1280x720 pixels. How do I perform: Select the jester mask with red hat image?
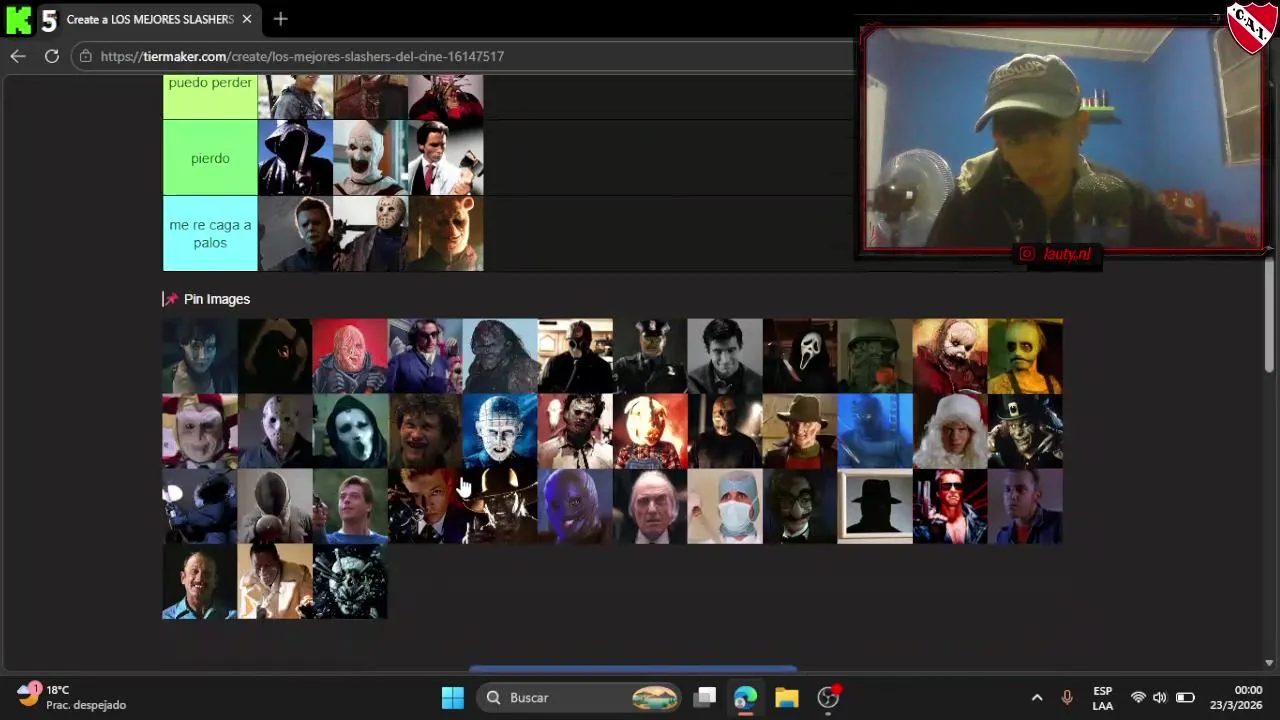(x=200, y=431)
